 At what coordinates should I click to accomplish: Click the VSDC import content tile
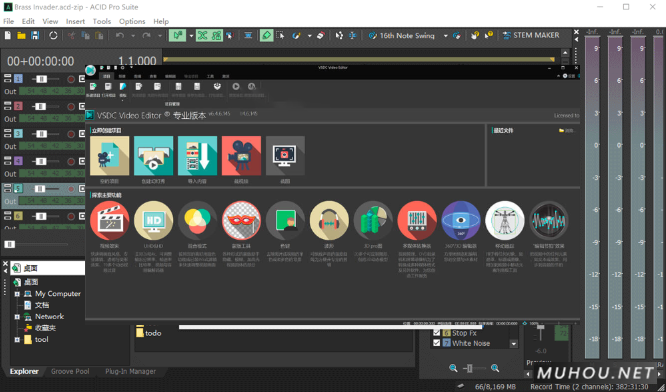point(198,155)
